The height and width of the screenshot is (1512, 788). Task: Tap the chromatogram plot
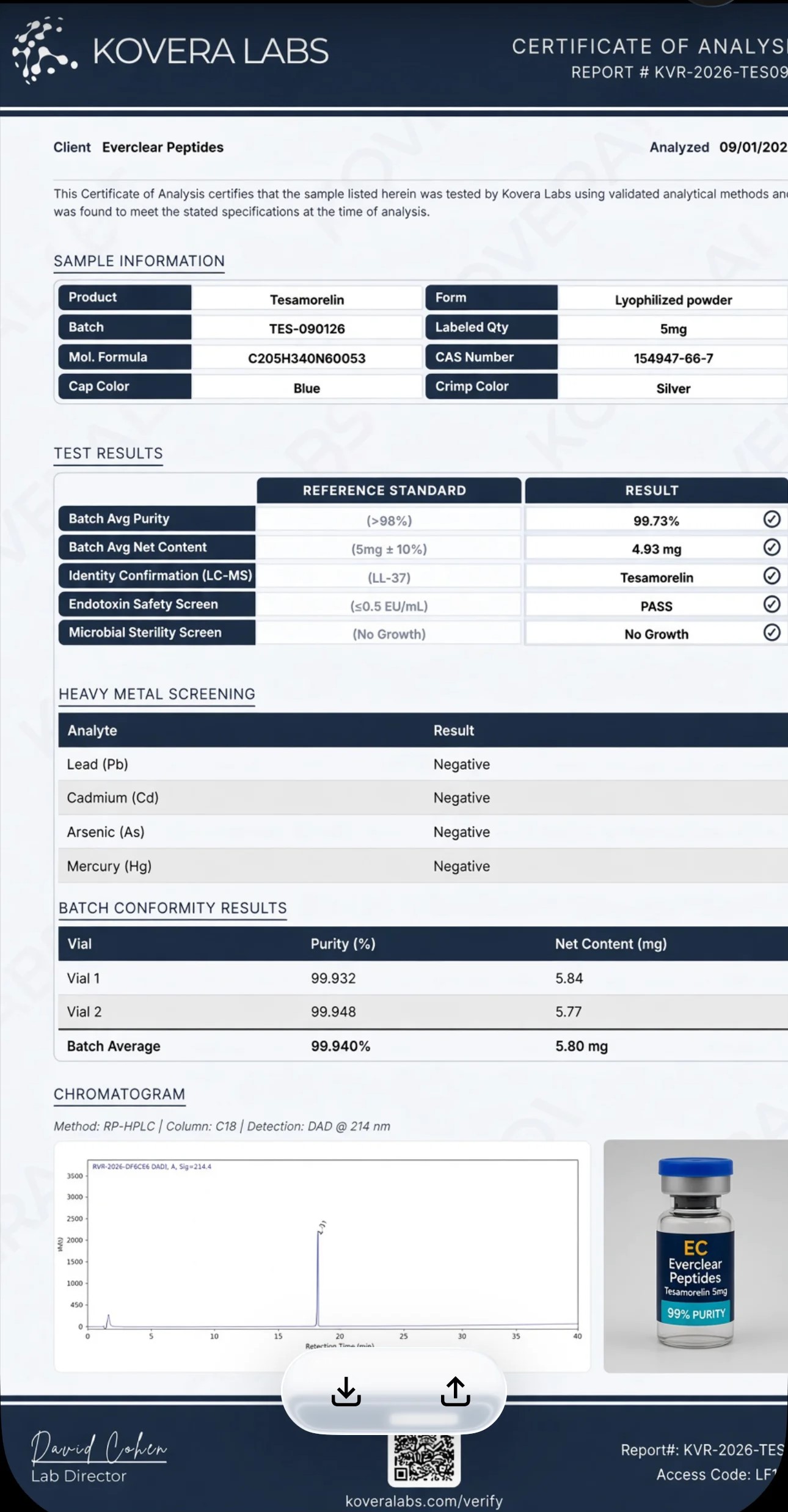pos(322,1257)
